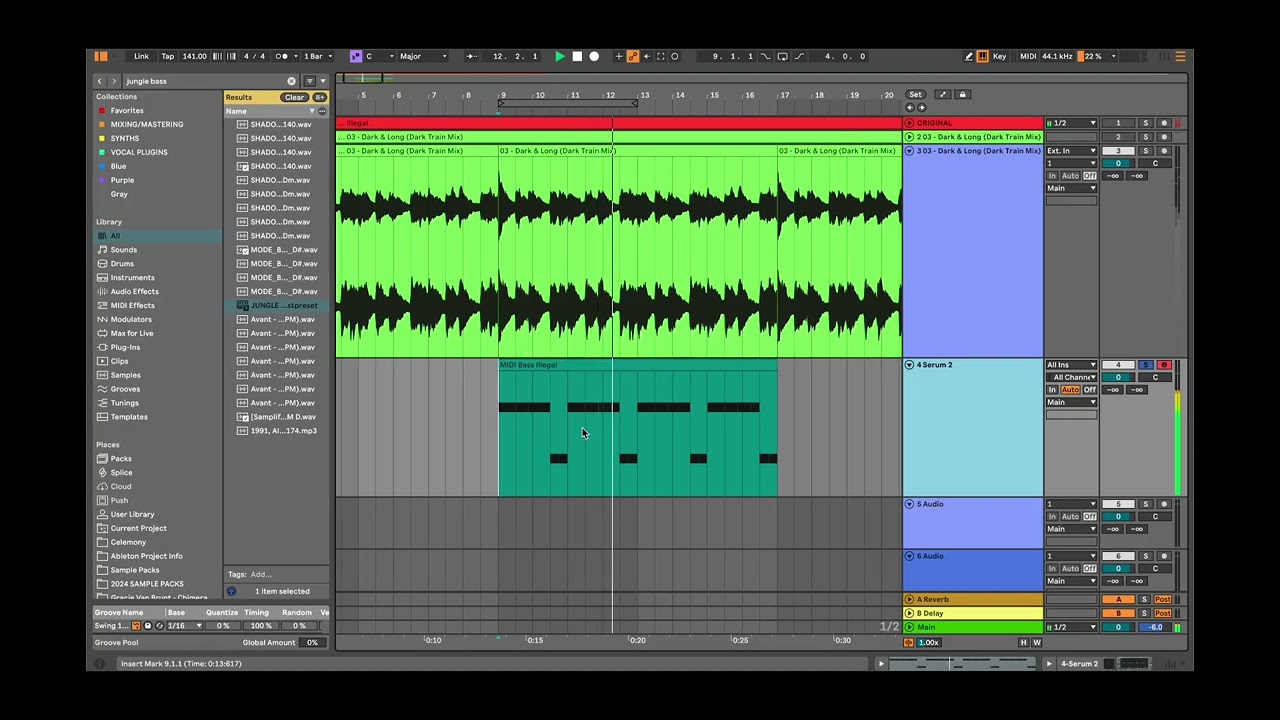This screenshot has height=720, width=1280.
Task: Open the Key Map mode
Action: coord(999,56)
